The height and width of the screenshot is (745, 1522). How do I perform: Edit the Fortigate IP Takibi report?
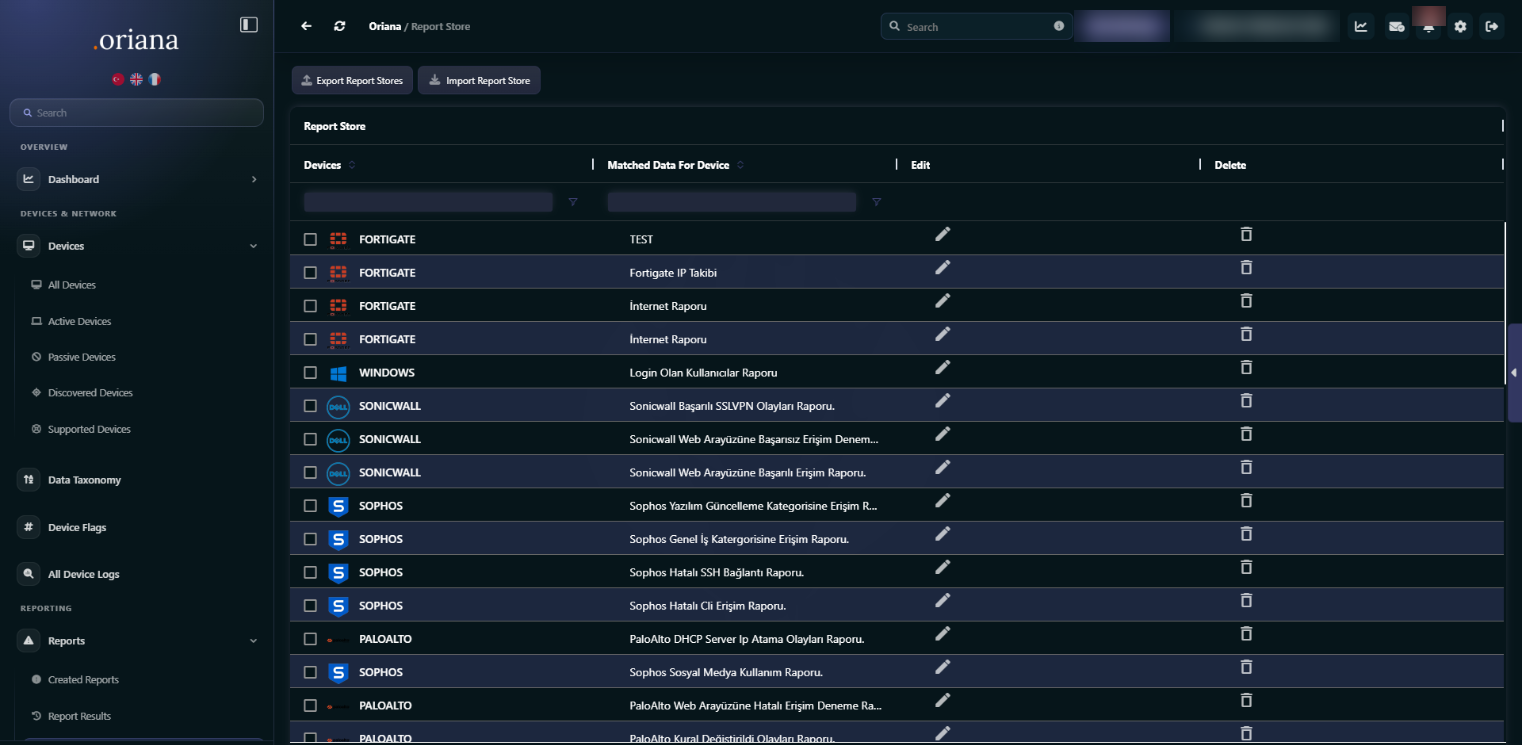point(942,267)
